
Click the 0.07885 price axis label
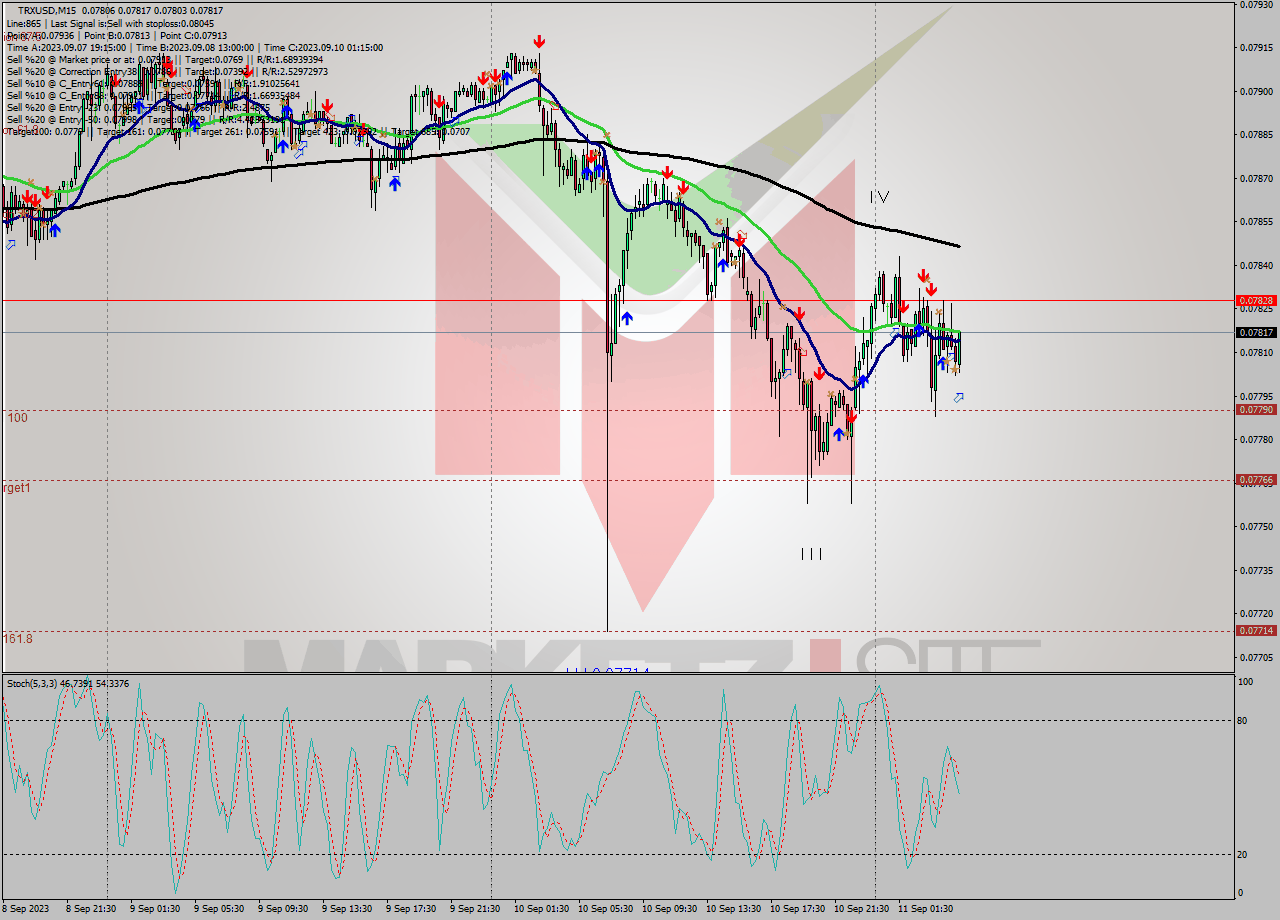click(x=1256, y=134)
